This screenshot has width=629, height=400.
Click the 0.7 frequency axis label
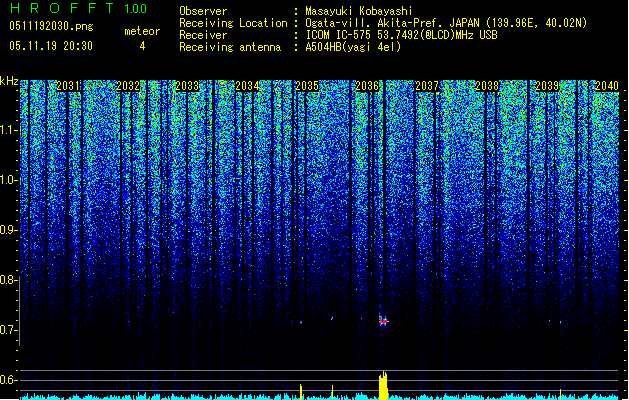[x=8, y=330]
